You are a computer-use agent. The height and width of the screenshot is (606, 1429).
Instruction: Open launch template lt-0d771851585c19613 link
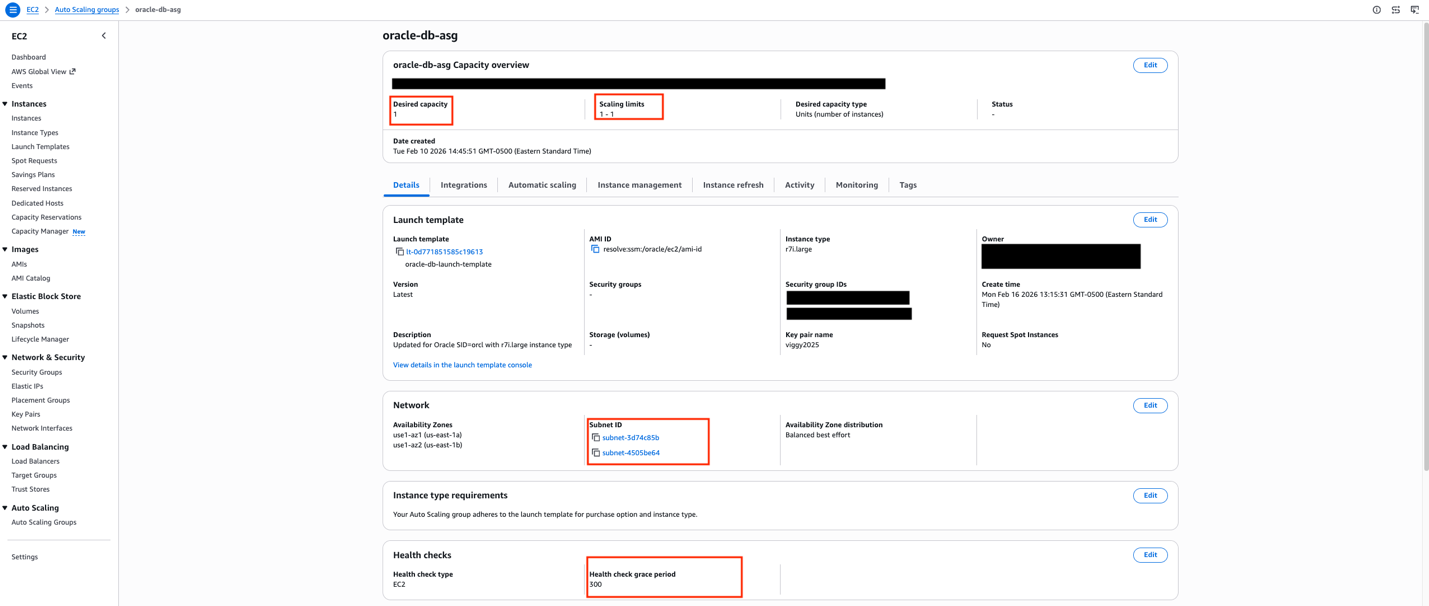point(444,252)
